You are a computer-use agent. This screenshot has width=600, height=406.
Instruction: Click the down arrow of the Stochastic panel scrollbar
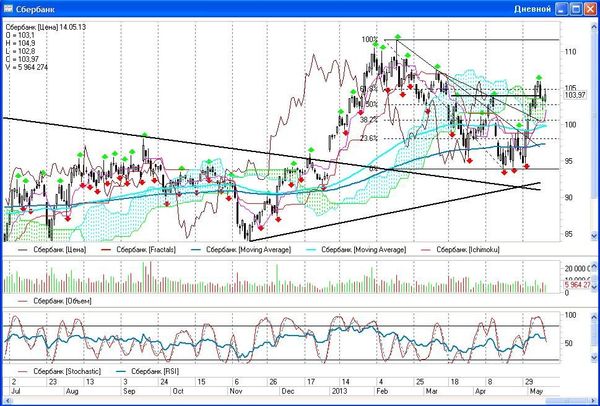tap(595, 357)
